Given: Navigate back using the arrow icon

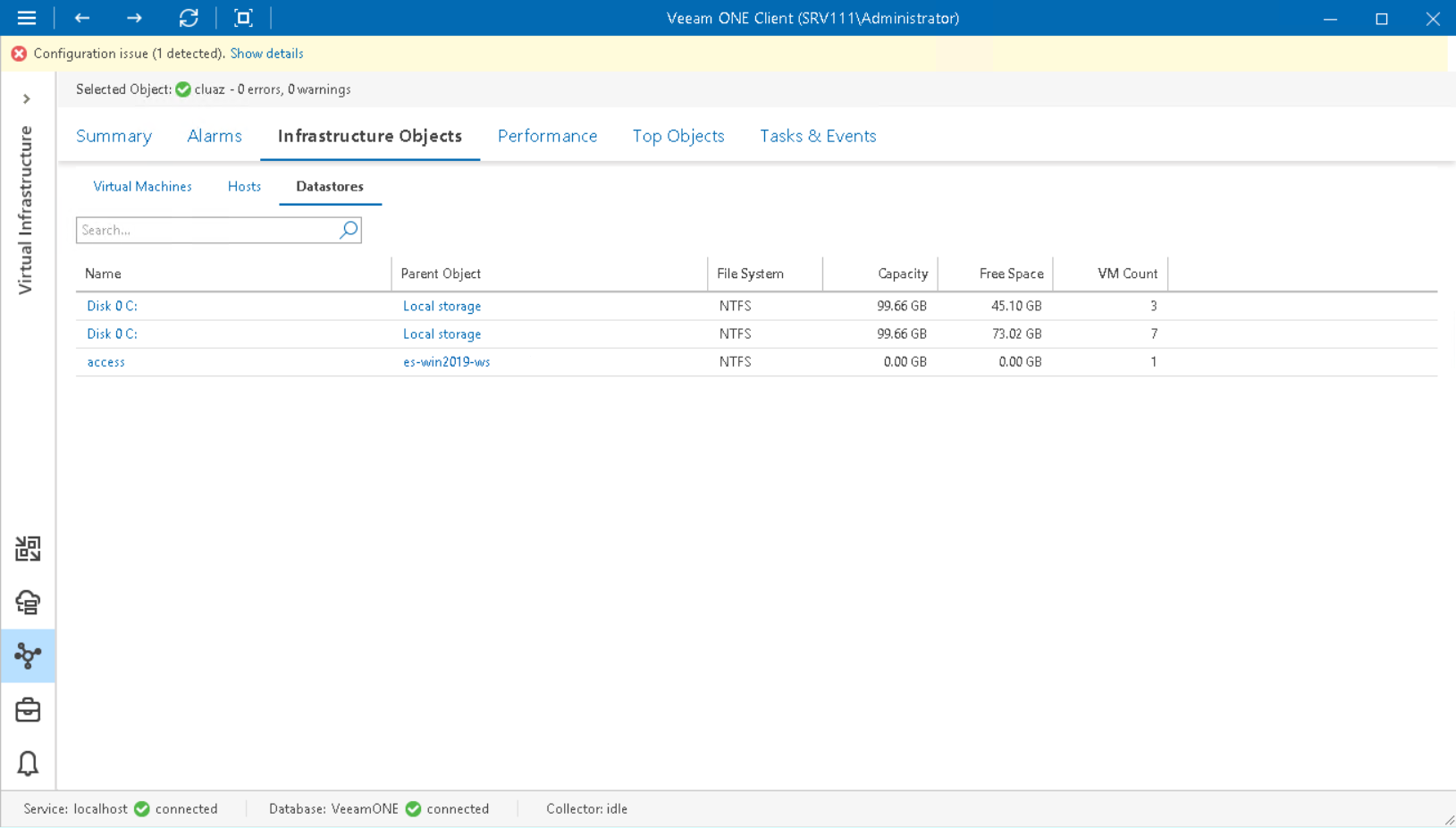Looking at the screenshot, I should point(81,18).
